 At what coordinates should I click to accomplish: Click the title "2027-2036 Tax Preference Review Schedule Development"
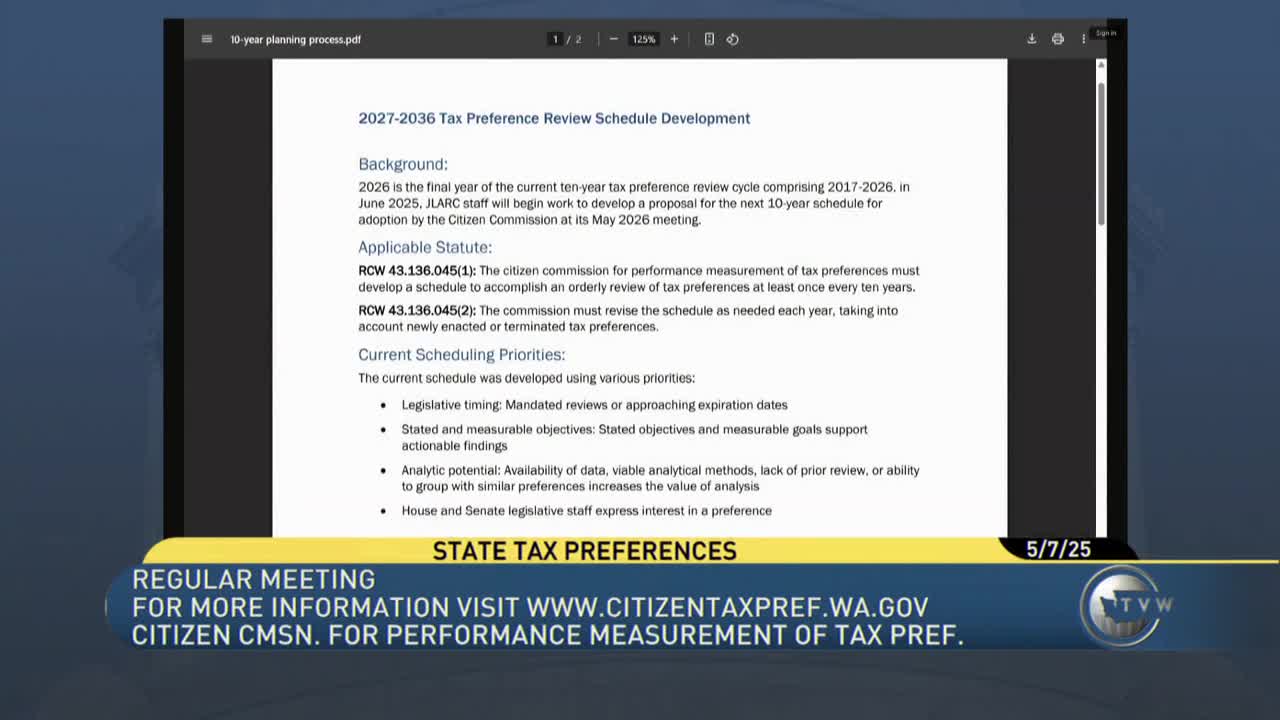554,118
